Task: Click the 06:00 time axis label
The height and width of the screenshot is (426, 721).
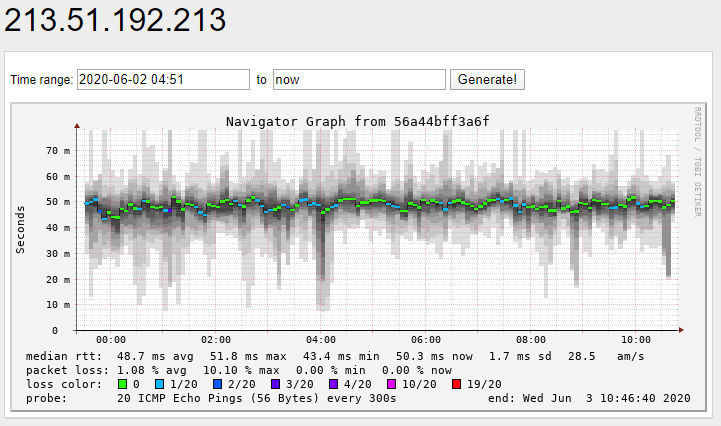Action: (x=425, y=340)
